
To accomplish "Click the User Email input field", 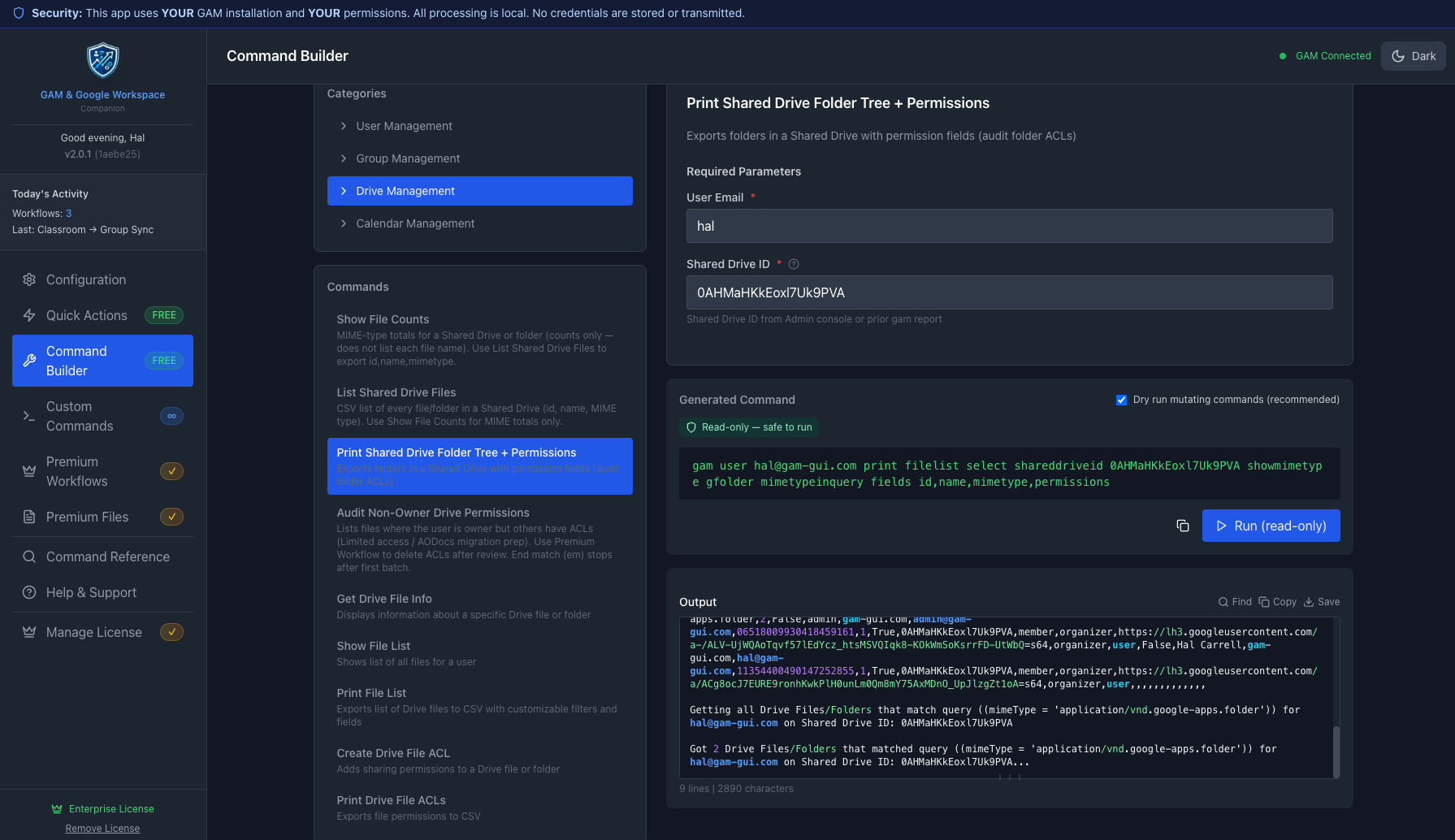I will (1010, 226).
